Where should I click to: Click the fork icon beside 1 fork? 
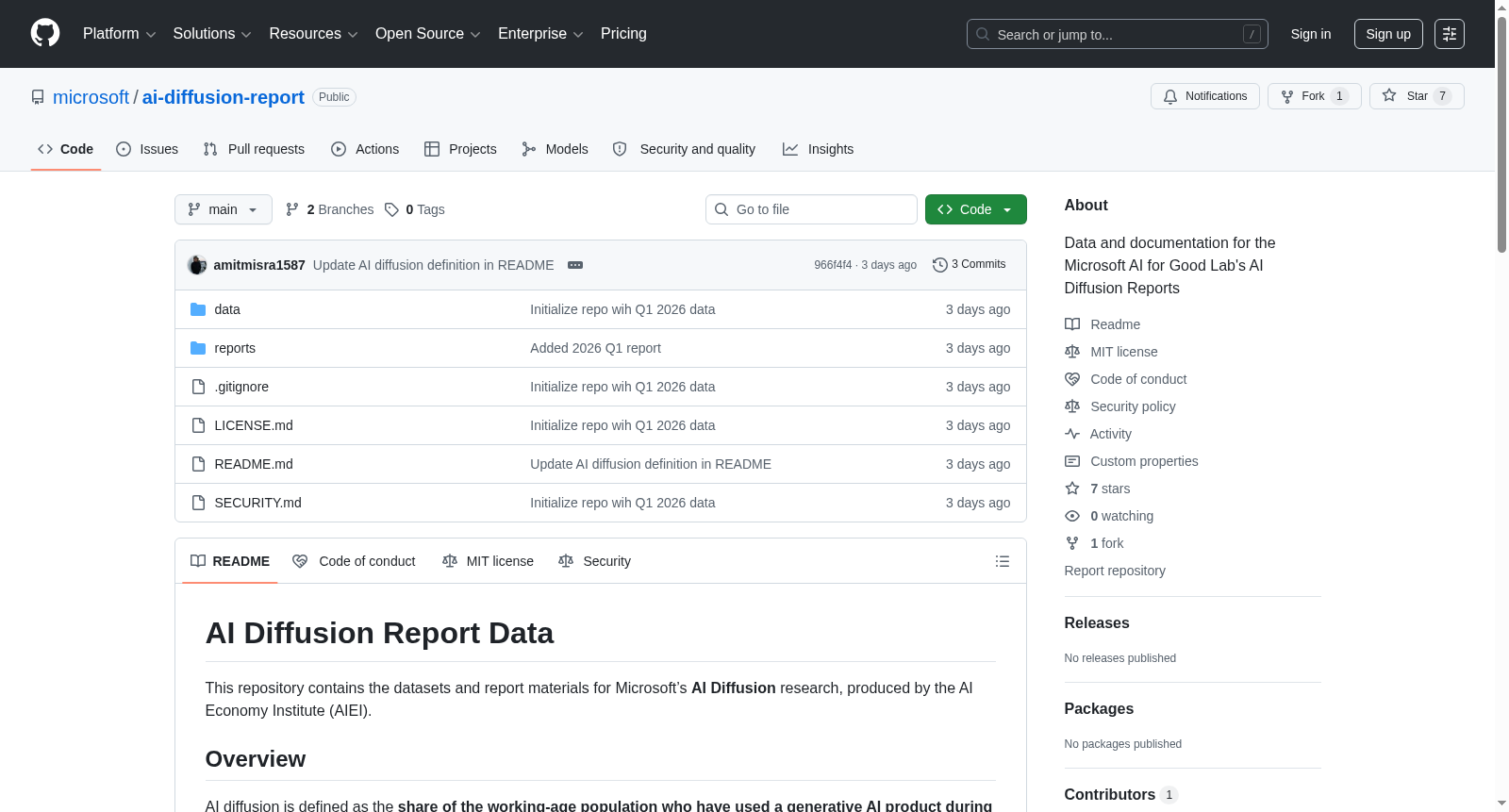pos(1072,543)
